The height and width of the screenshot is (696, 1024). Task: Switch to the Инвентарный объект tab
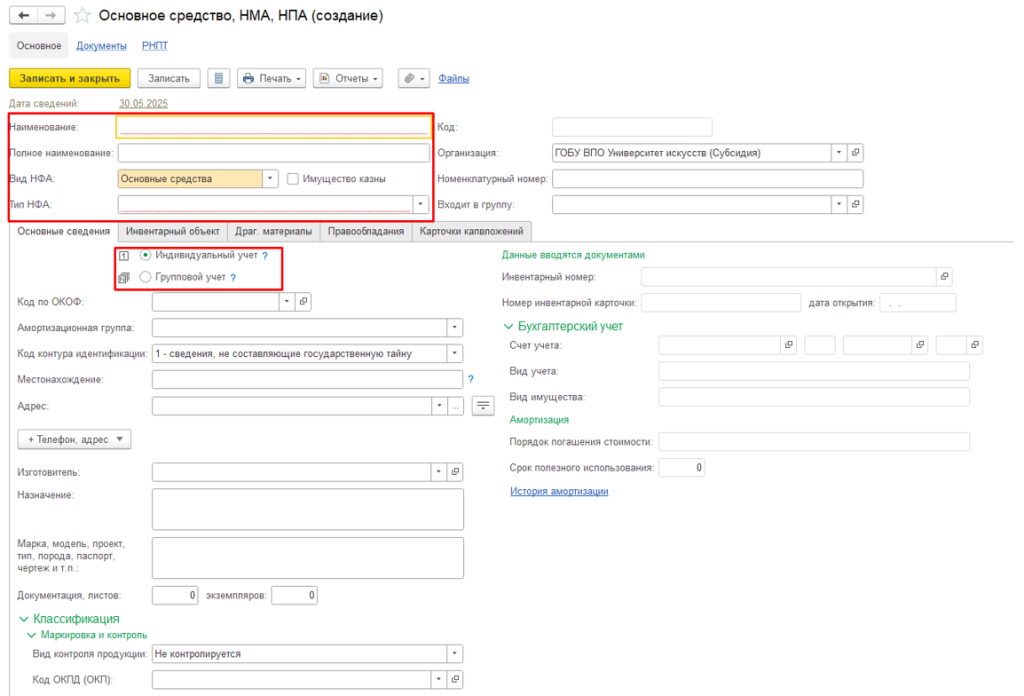coord(172,231)
